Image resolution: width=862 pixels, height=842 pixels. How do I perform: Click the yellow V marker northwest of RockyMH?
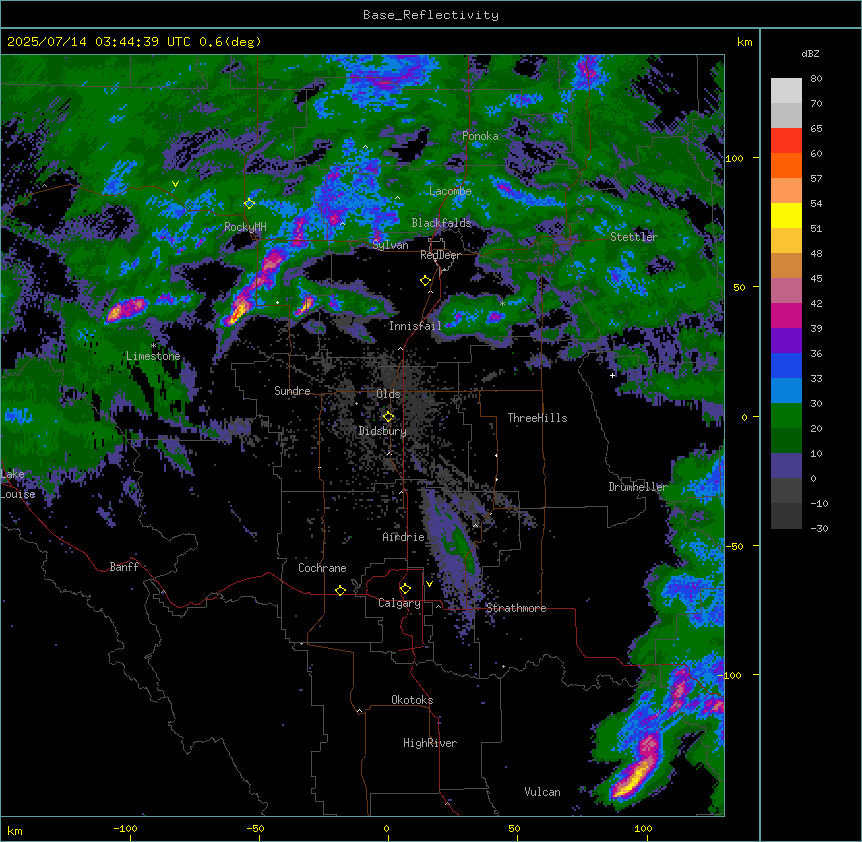[175, 184]
